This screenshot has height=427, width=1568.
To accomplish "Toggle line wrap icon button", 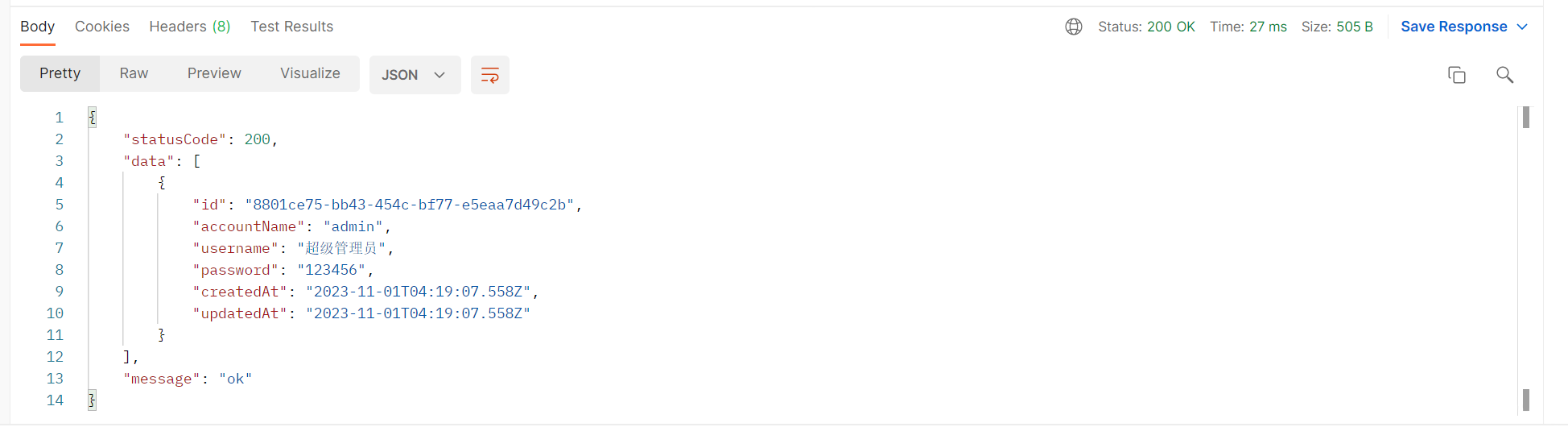I will [x=489, y=75].
